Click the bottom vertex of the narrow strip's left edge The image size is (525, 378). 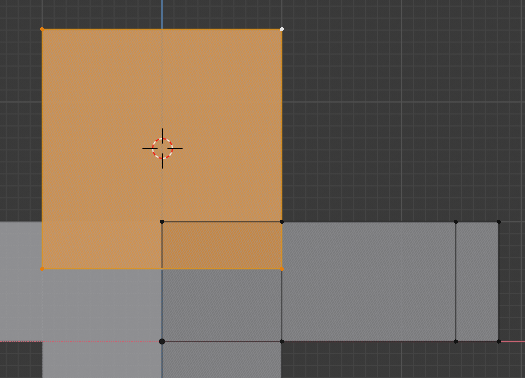click(x=456, y=342)
